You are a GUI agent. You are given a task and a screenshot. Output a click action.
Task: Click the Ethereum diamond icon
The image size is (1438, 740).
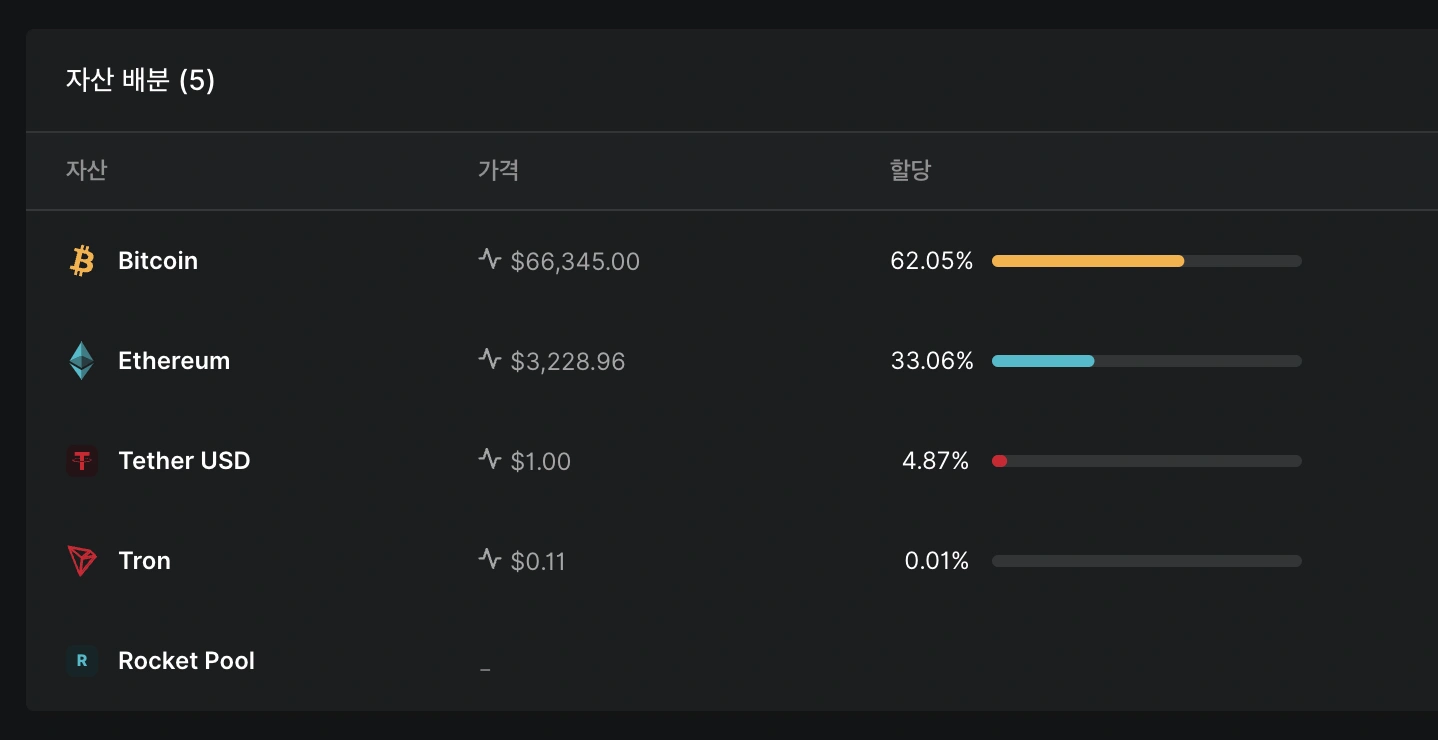click(82, 361)
